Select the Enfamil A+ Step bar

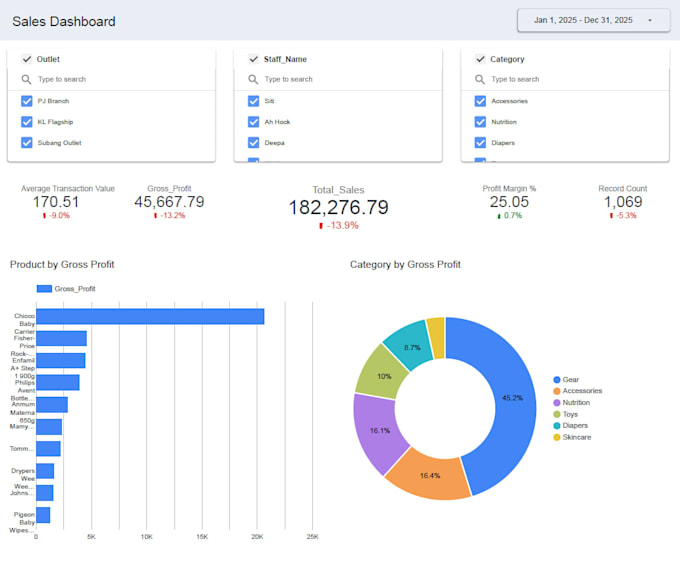coord(61,360)
